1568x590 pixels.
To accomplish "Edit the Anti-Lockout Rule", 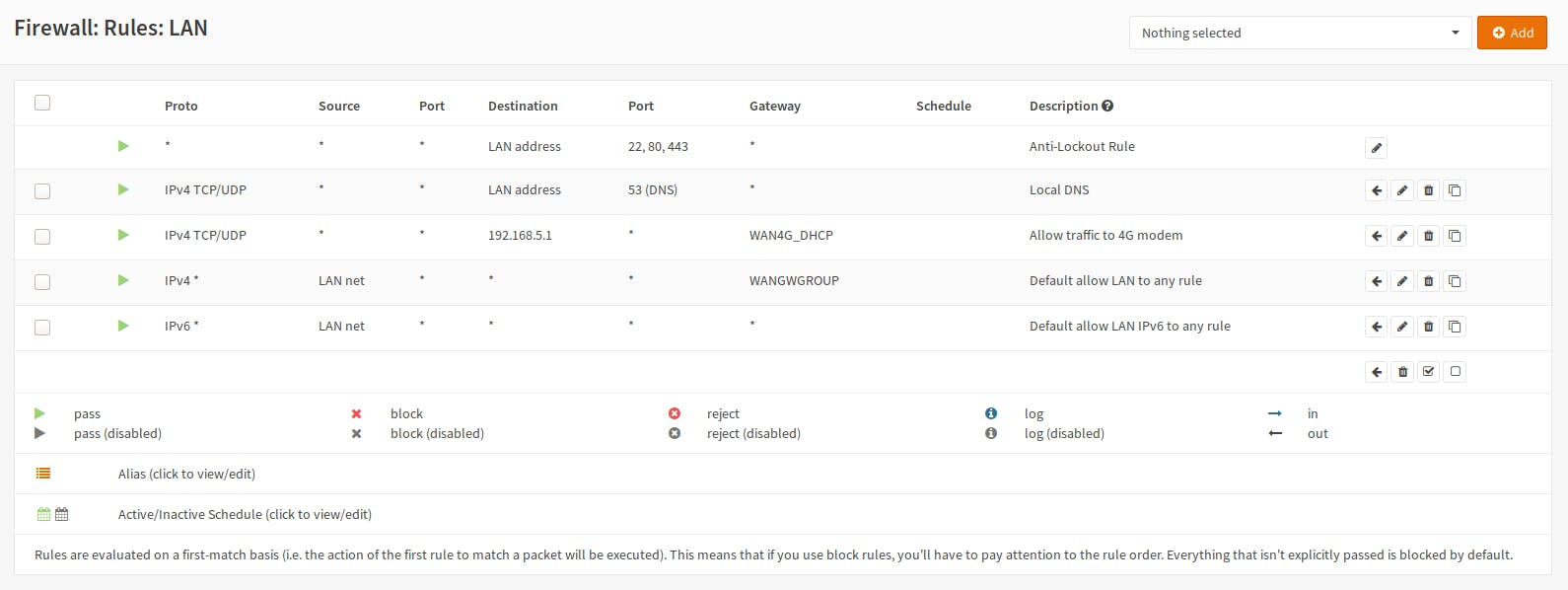I will coord(1377,148).
